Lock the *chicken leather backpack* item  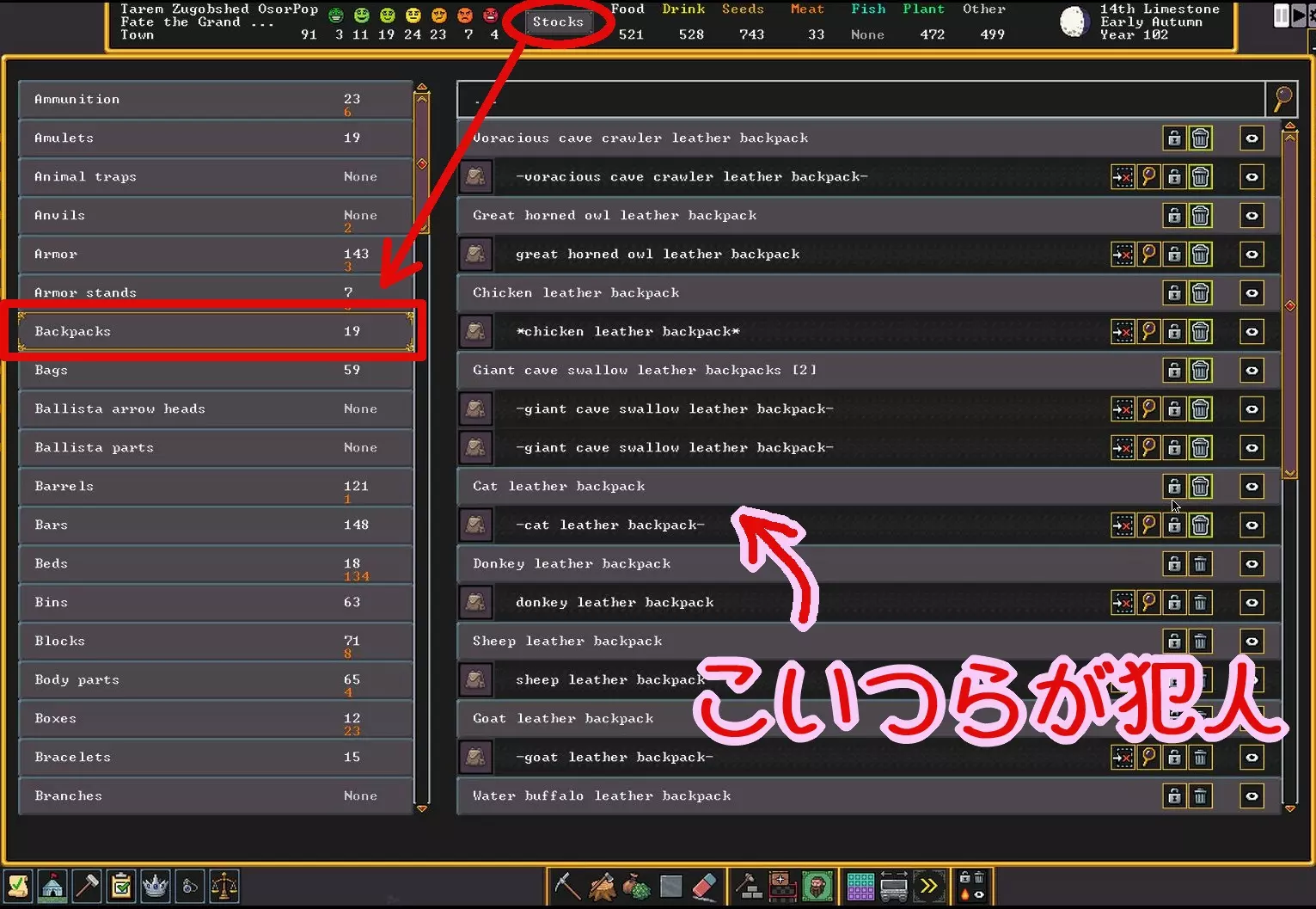tap(1174, 332)
